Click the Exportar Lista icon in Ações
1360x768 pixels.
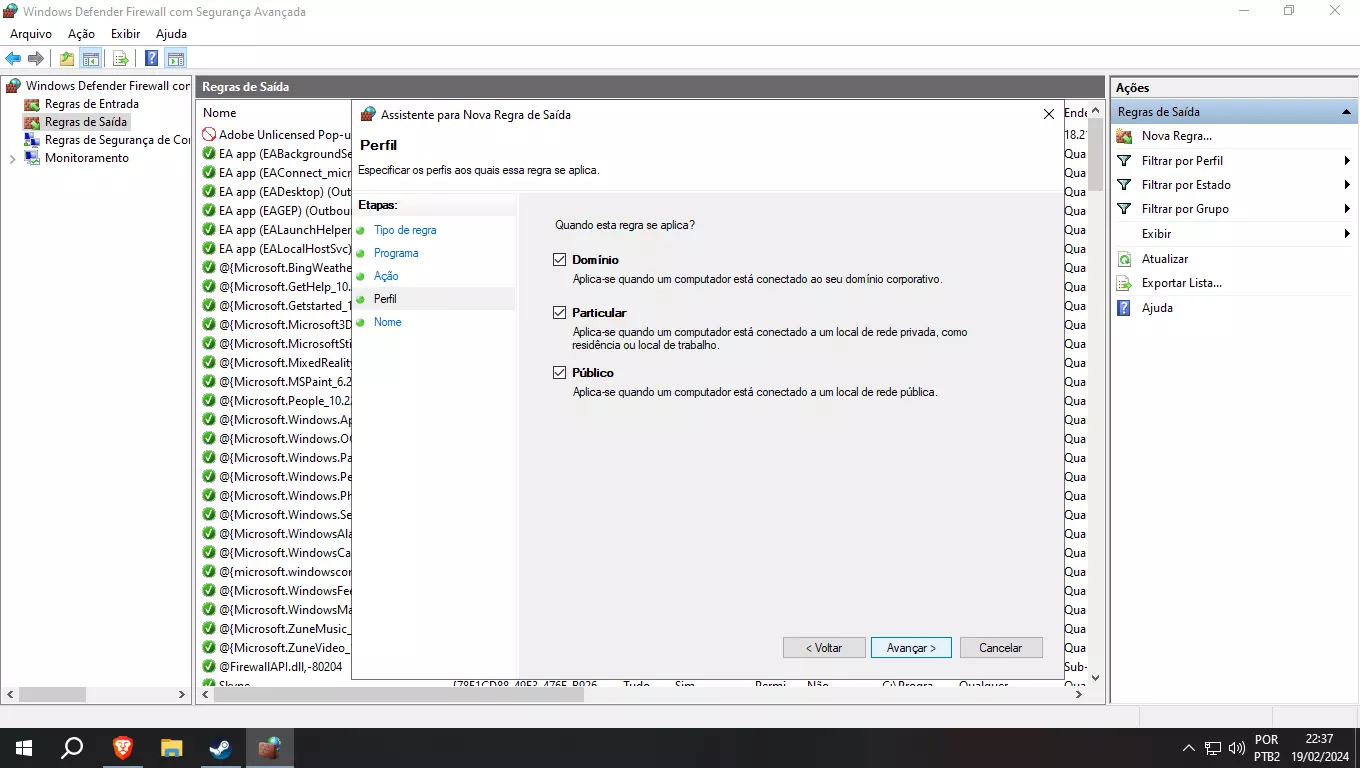(1125, 283)
